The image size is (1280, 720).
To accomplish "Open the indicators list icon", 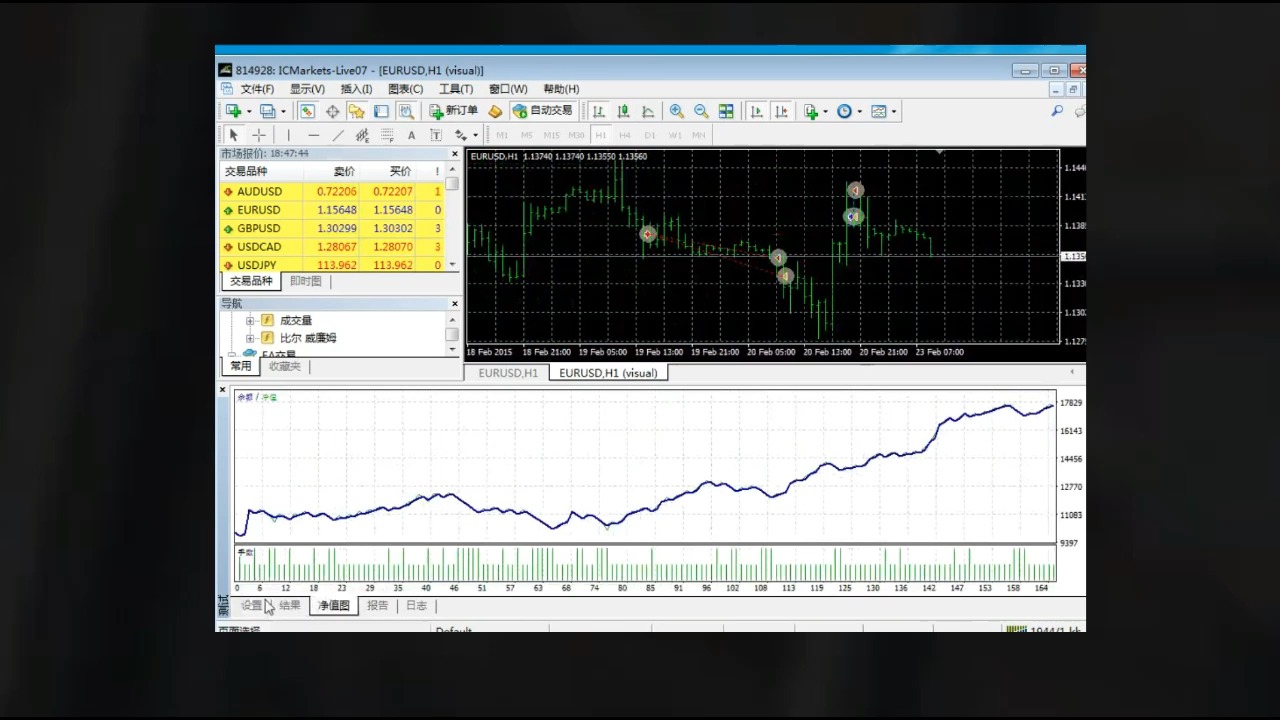I will click(811, 111).
